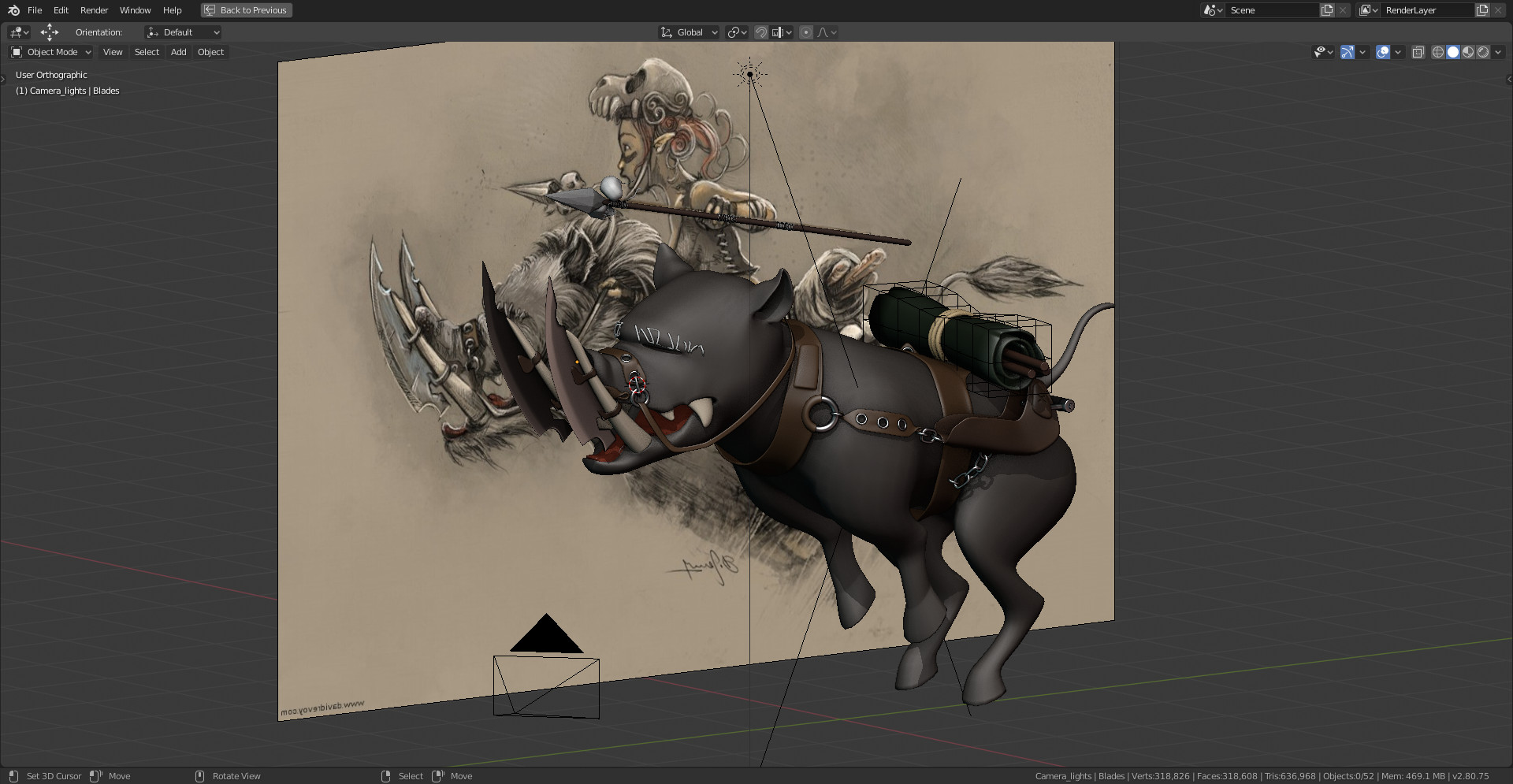Open the Help menu
This screenshot has width=1513, height=784.
click(x=172, y=10)
